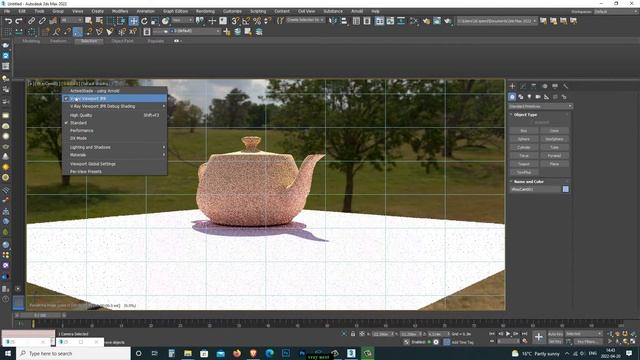The image size is (640, 360).
Task: Open Viewport Global Settings entry
Action: point(115,164)
